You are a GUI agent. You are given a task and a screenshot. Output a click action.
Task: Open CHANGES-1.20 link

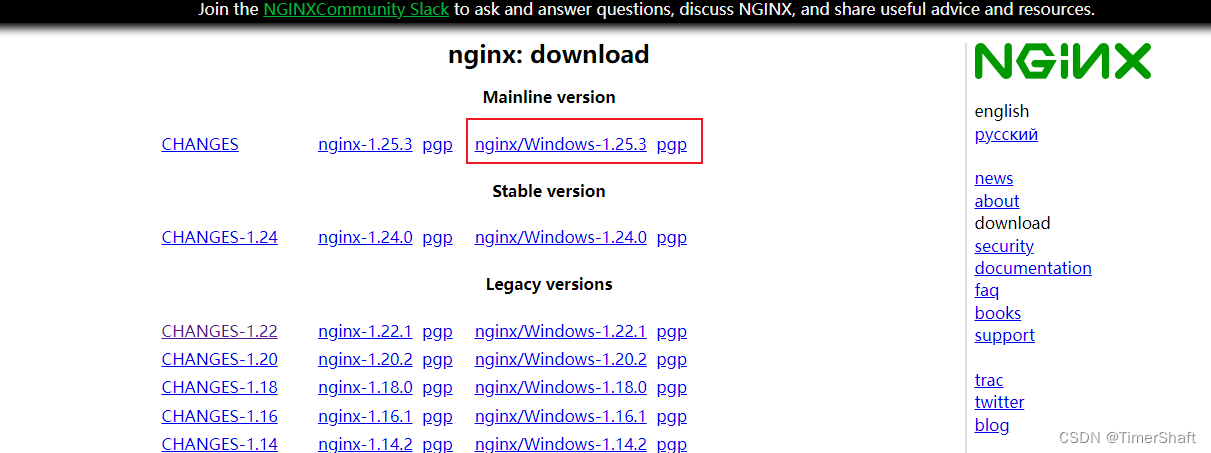point(219,359)
